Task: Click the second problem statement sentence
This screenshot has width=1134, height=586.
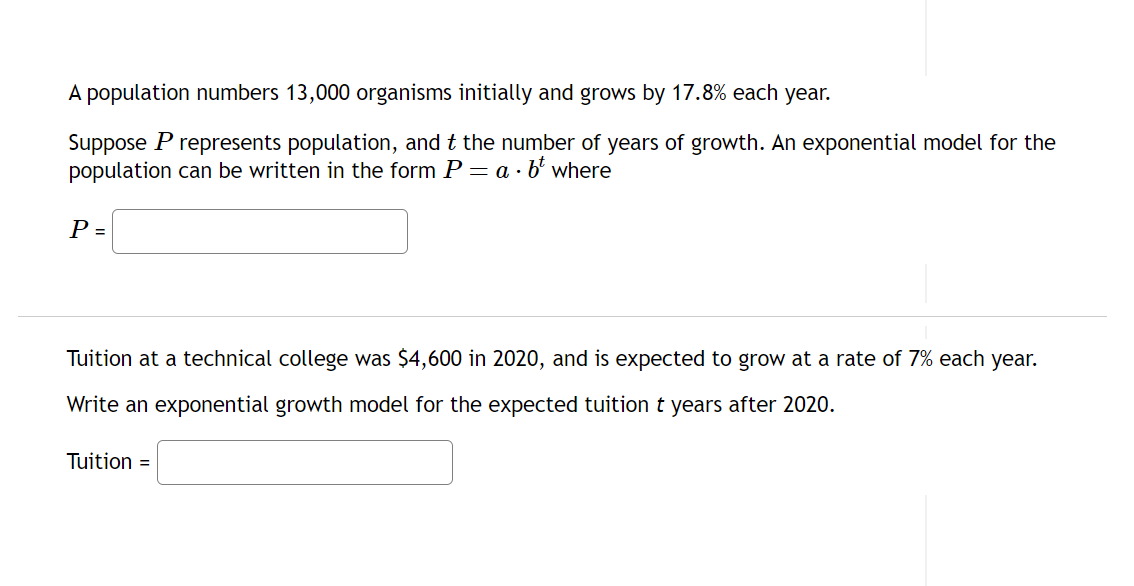Action: click(x=550, y=358)
